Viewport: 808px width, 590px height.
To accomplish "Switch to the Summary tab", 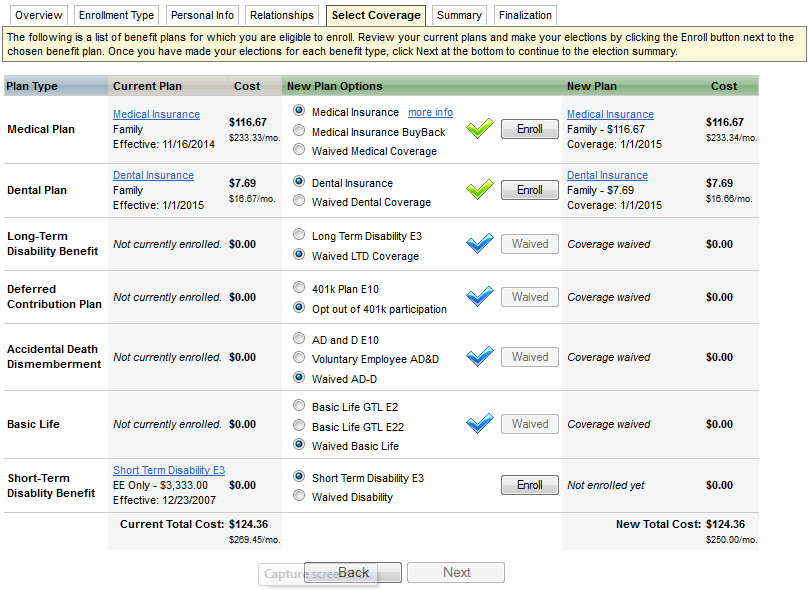I will (459, 15).
